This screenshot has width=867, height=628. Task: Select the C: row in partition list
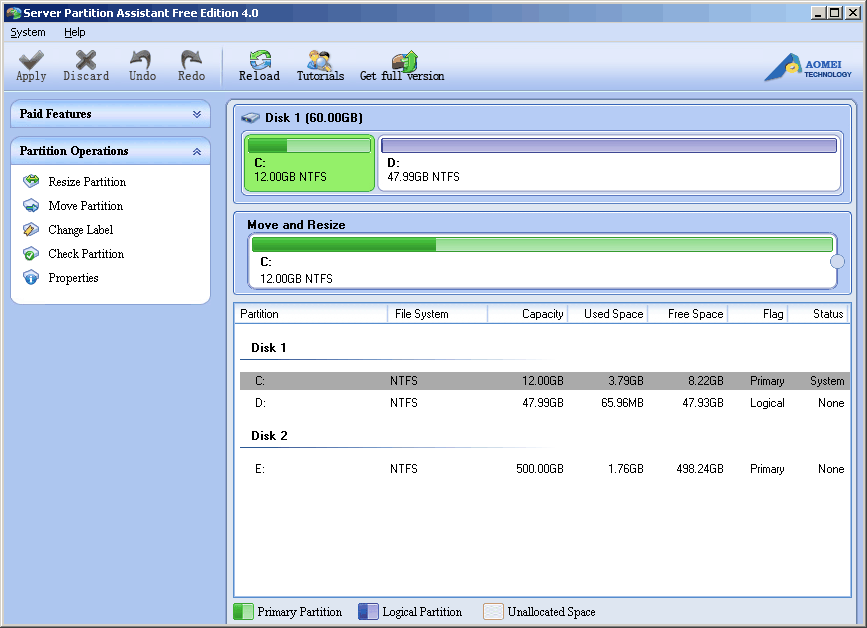545,380
